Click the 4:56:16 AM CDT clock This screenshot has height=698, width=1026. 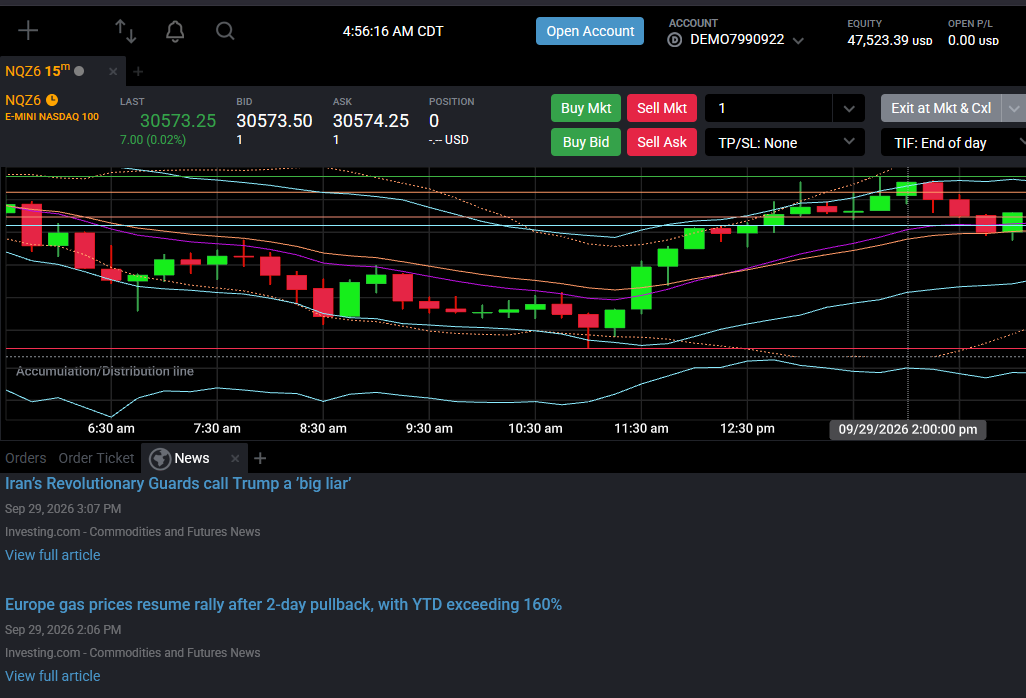(393, 31)
